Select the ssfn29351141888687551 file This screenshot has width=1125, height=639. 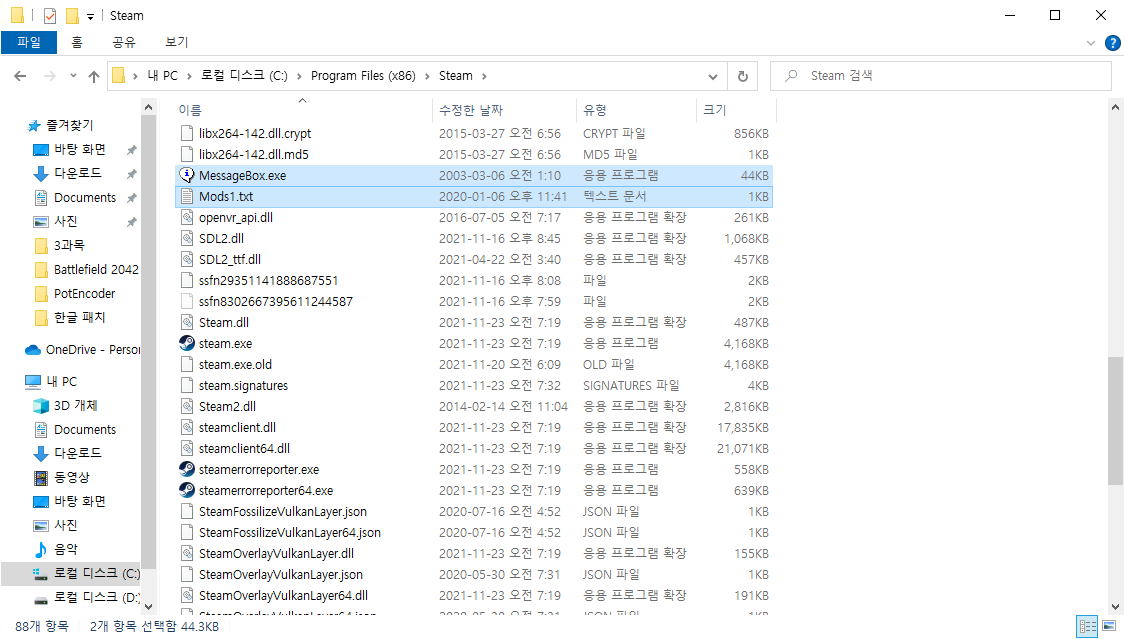pyautogui.click(x=268, y=280)
